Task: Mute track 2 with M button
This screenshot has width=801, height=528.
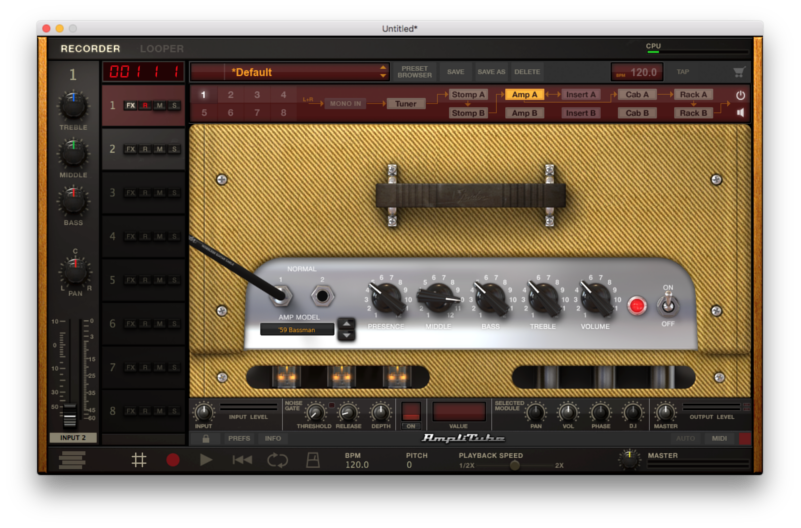Action: pos(160,149)
